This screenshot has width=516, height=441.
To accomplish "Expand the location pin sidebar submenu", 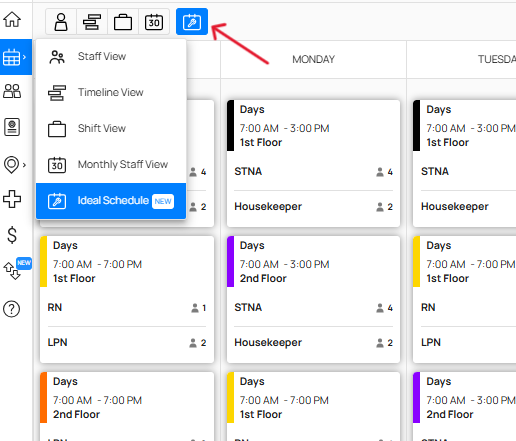I will 15,164.
